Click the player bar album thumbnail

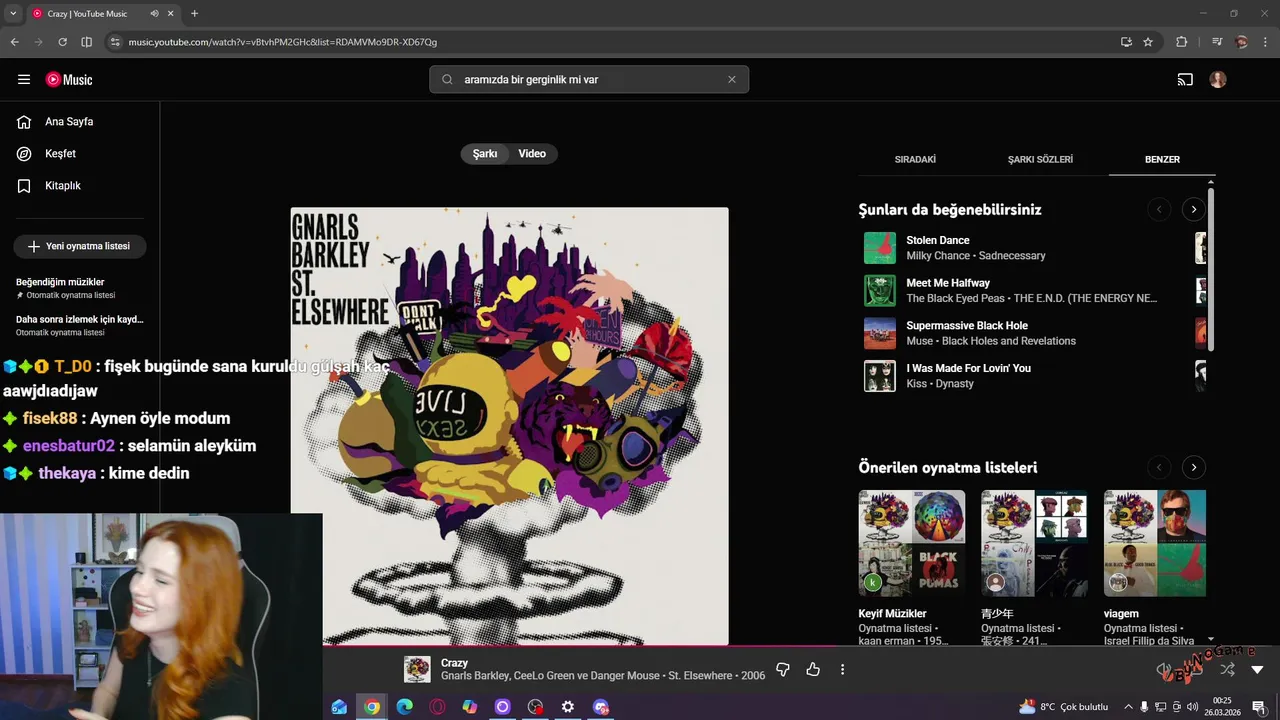coord(417,669)
